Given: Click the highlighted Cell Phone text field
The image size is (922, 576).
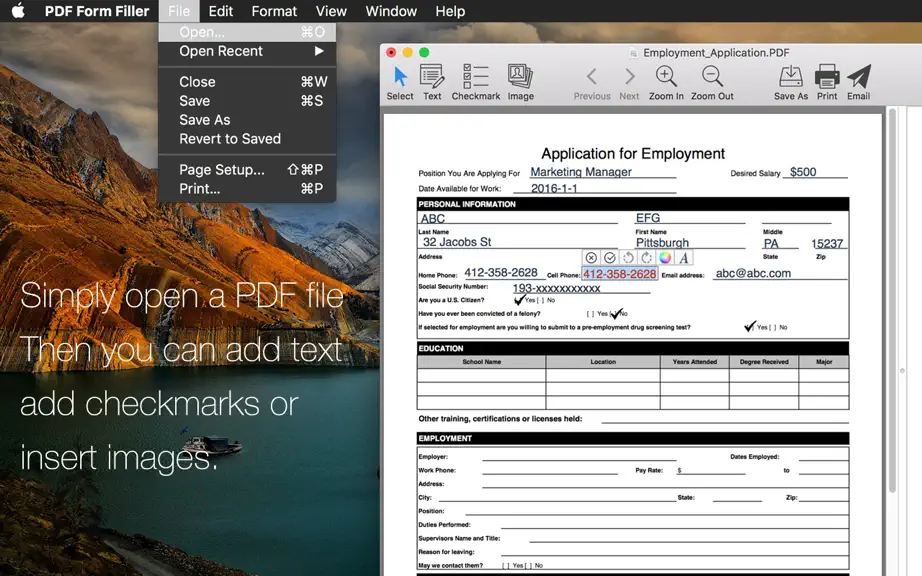Looking at the screenshot, I should pos(620,274).
